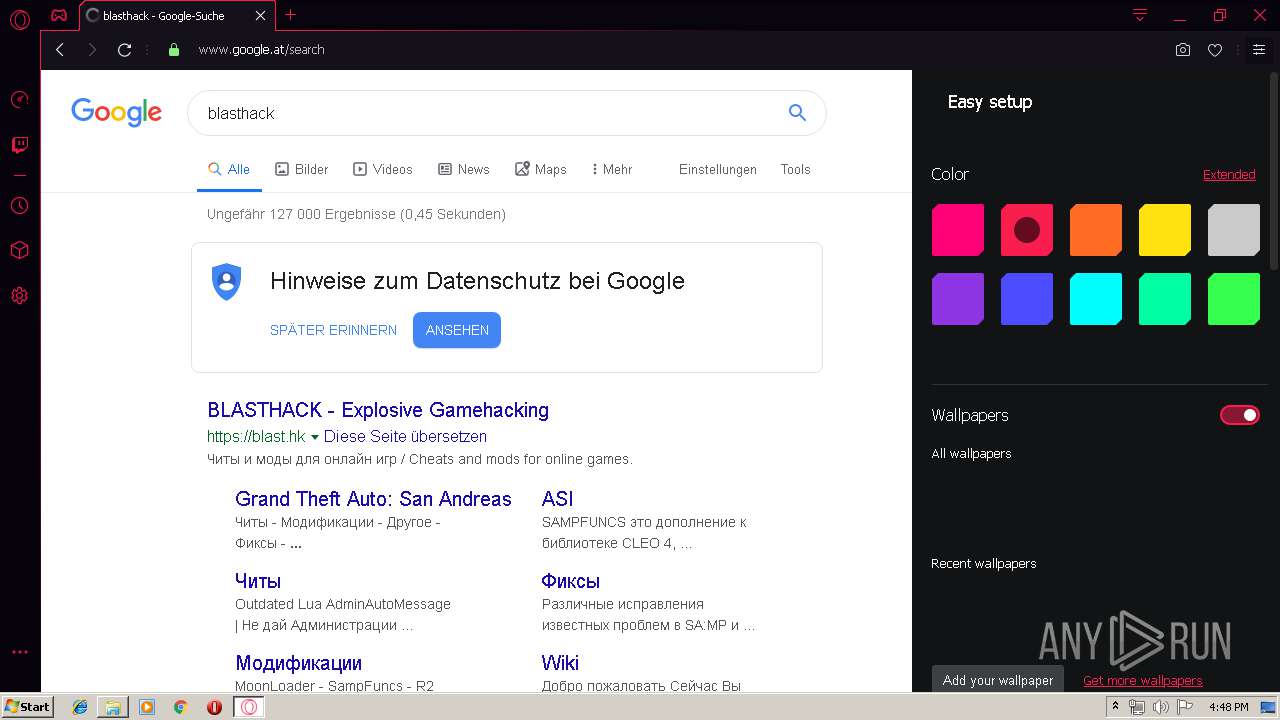The height and width of the screenshot is (720, 1280).
Task: Open Grand Theft Auto: San Andreas sitelink
Action: click(373, 499)
